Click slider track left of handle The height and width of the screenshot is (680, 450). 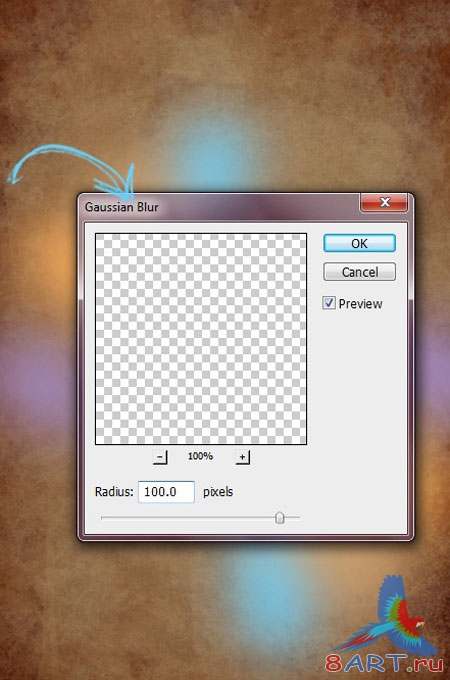188,518
